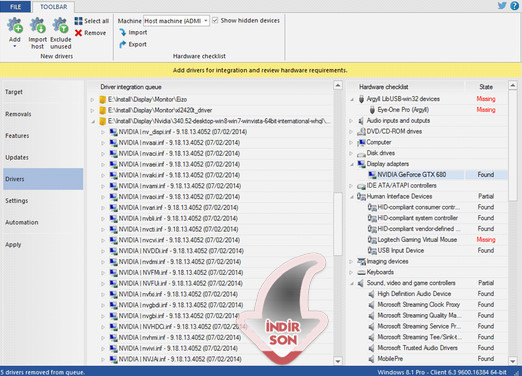Click the nv_dispi.inf driver icon

114,132
